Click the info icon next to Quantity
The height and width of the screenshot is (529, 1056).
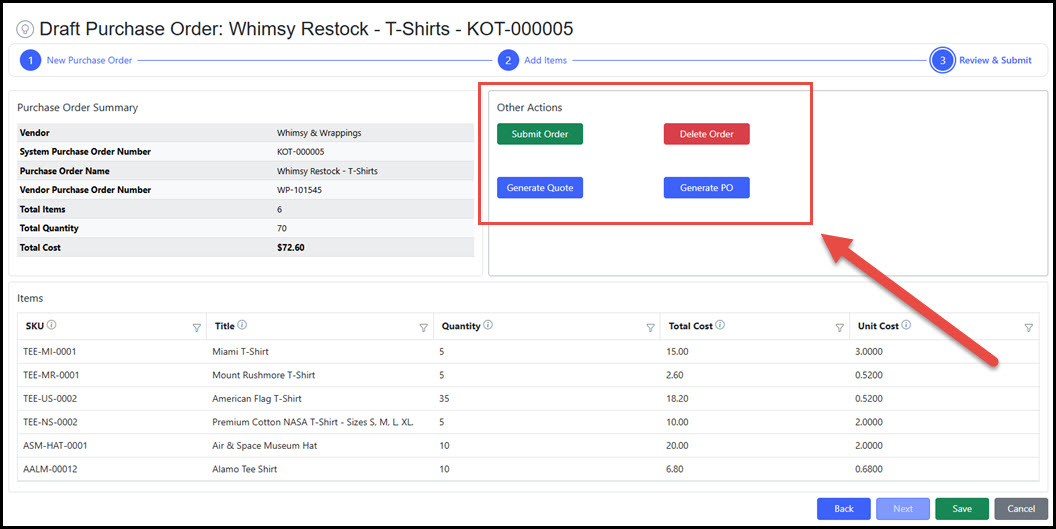point(487,325)
